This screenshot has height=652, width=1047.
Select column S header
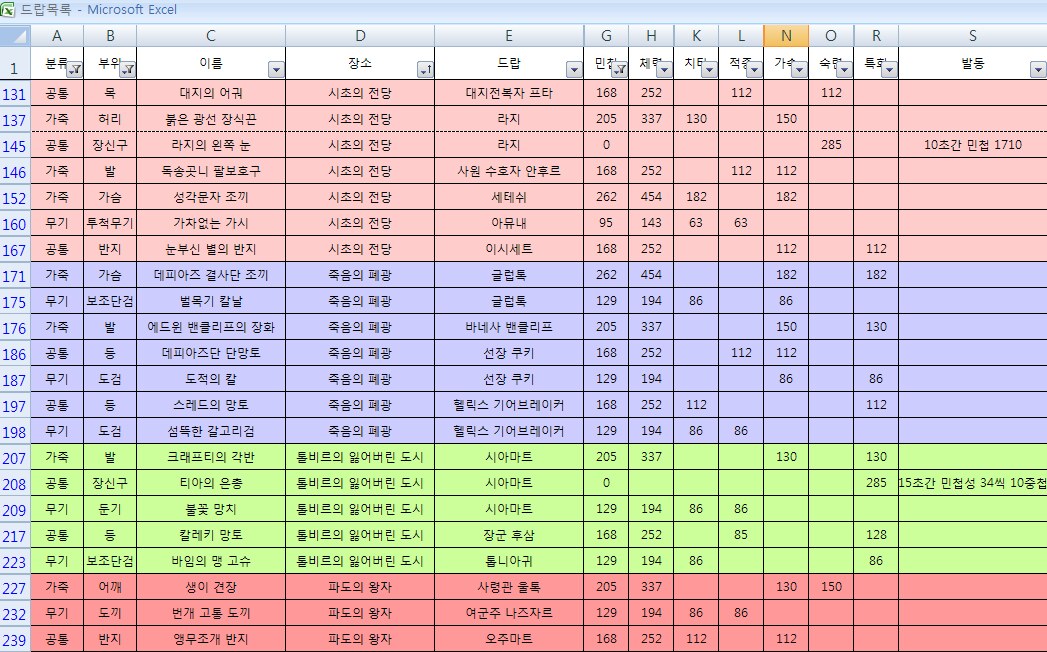[972, 36]
